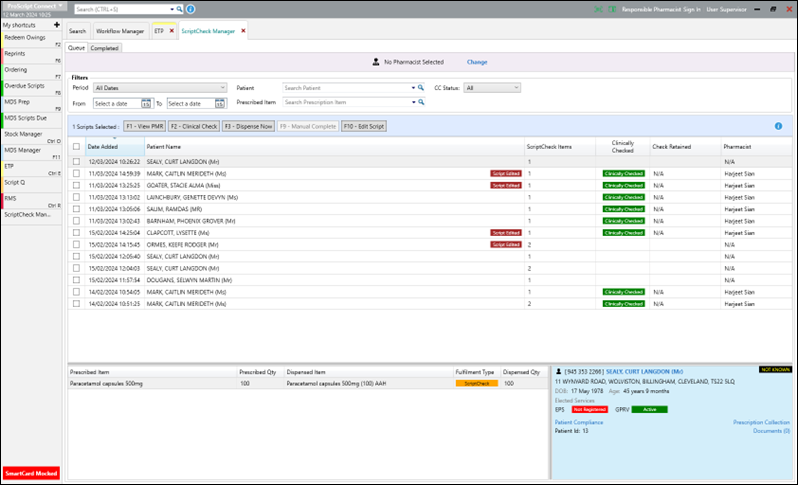Viewport: 798px width, 485px height.
Task: Open the blue info icon beside top search
Action: [x=190, y=9]
